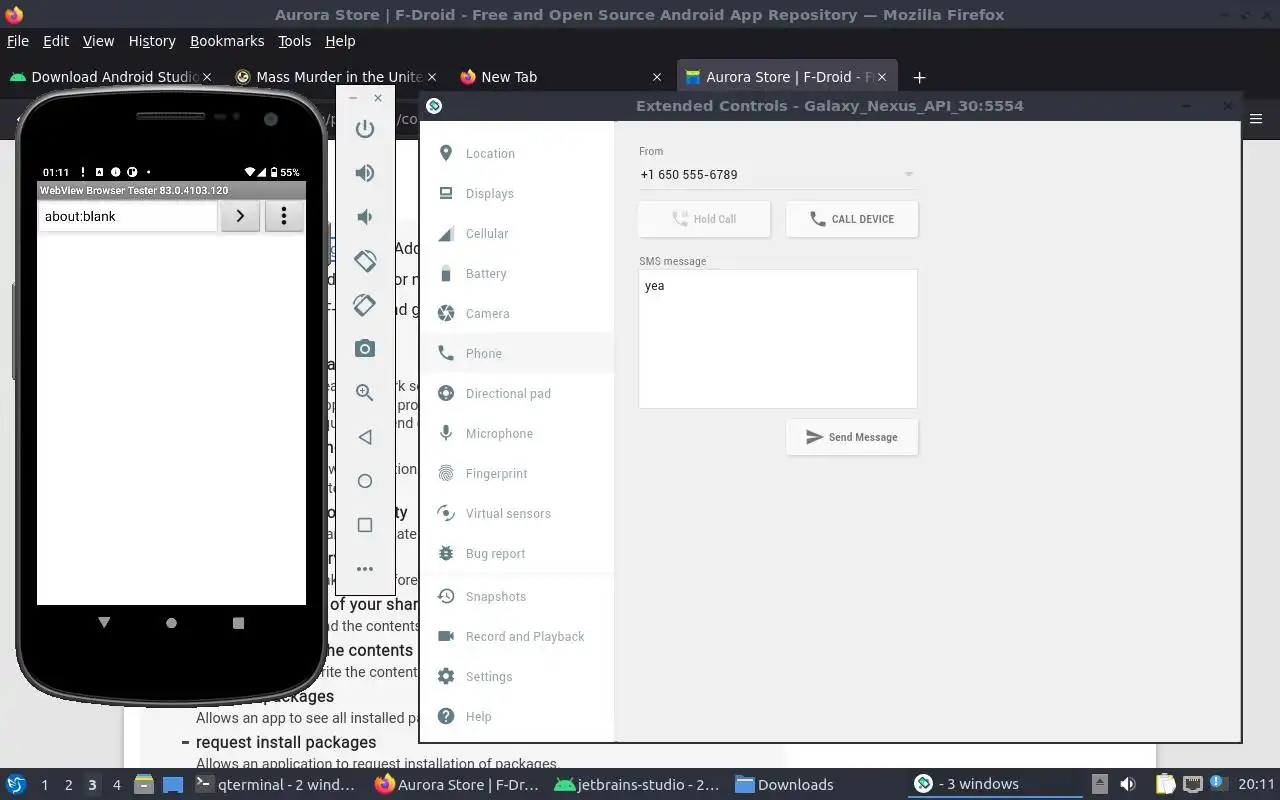Click the emulator volume down icon

365,217
